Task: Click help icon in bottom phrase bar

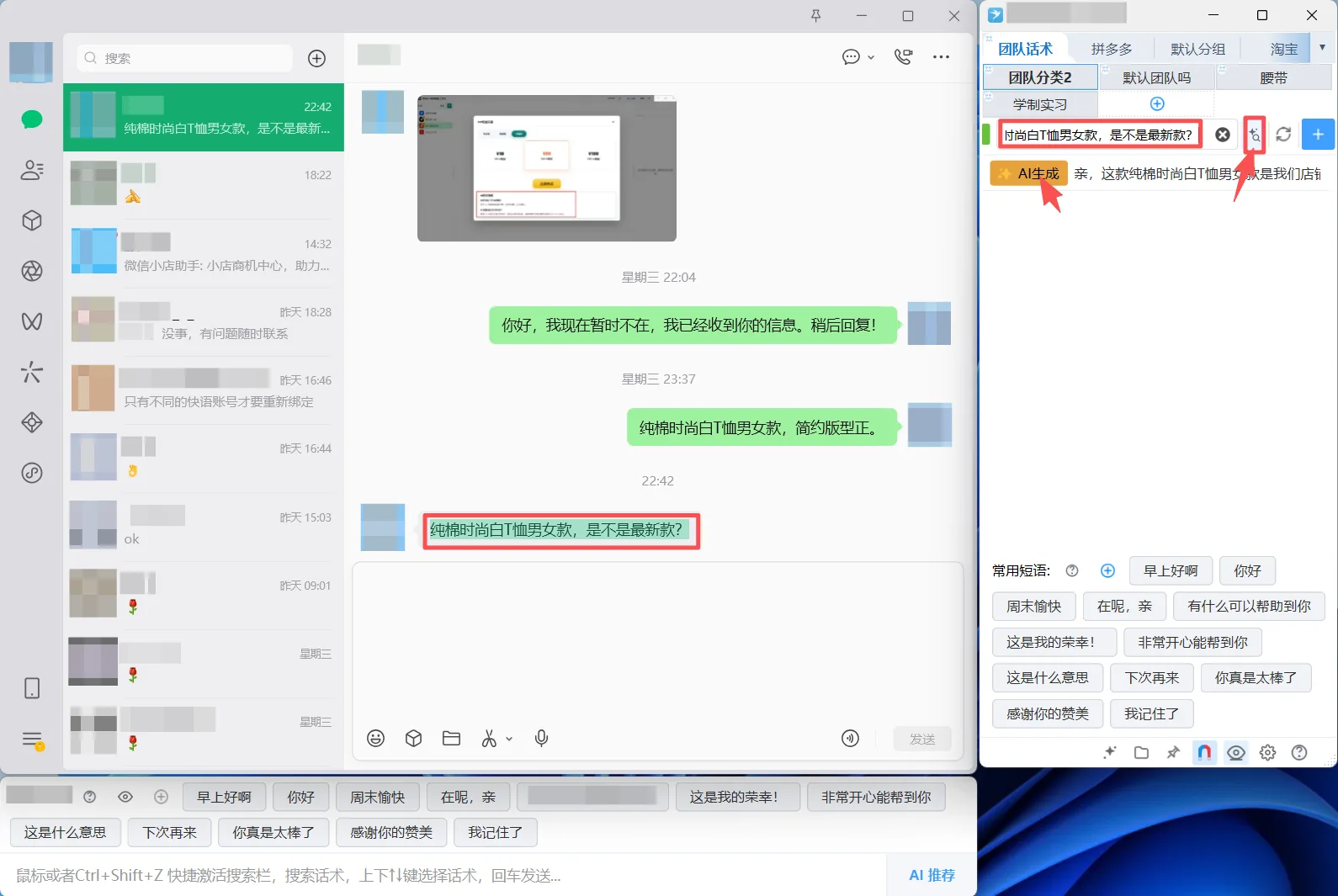Action: pyautogui.click(x=90, y=797)
